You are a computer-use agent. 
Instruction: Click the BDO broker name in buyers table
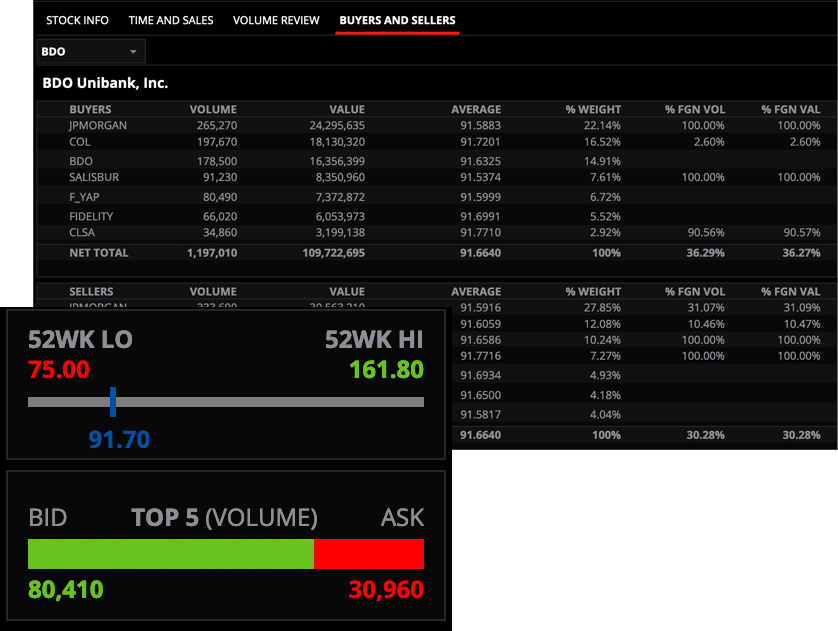[81, 161]
